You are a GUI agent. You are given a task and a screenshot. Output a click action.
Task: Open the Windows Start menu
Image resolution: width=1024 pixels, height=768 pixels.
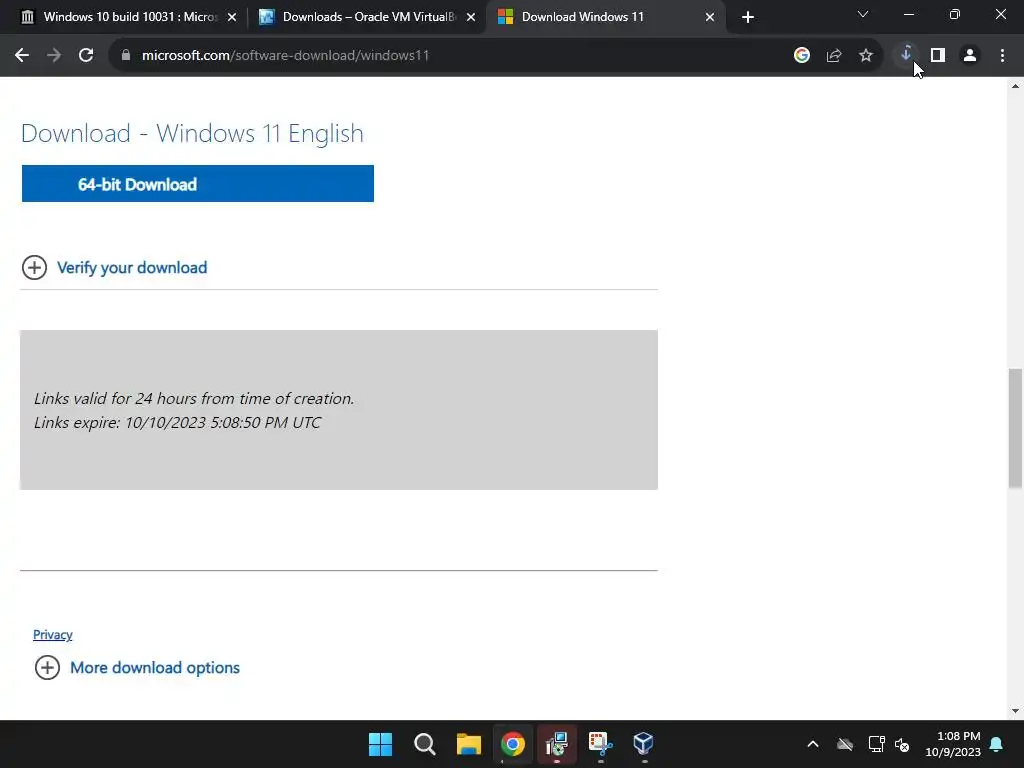point(381,744)
